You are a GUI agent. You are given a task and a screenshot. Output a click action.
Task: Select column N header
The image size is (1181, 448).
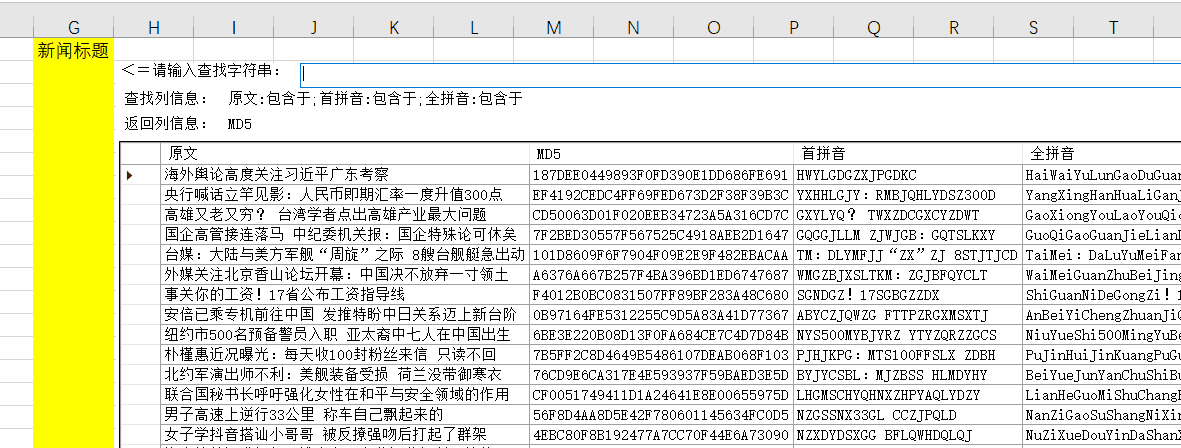click(x=633, y=28)
